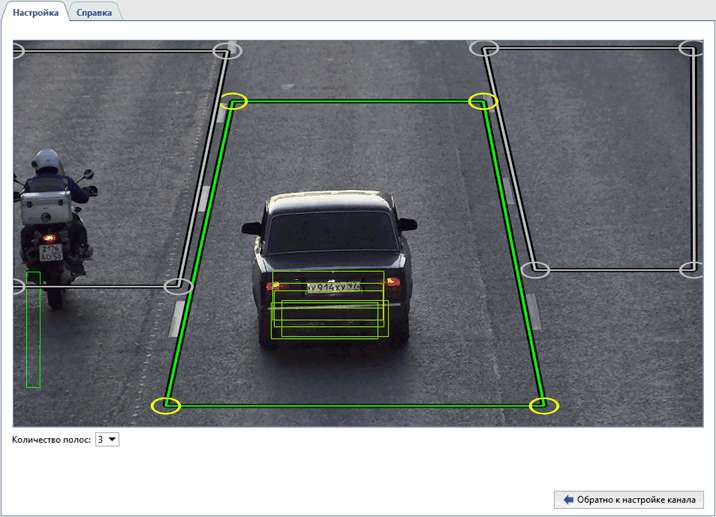Click Обратно к настройке канала button
The height and width of the screenshot is (517, 716).
(628, 499)
